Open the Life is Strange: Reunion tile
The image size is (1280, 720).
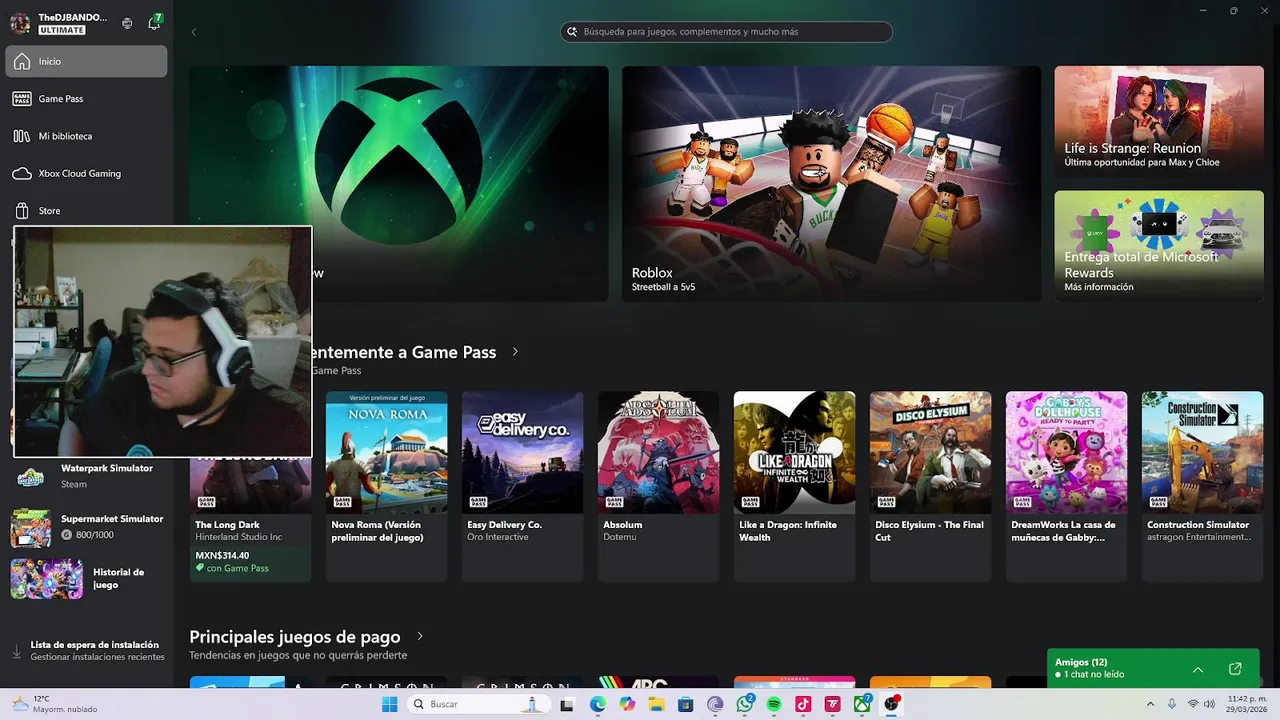tap(1159, 121)
